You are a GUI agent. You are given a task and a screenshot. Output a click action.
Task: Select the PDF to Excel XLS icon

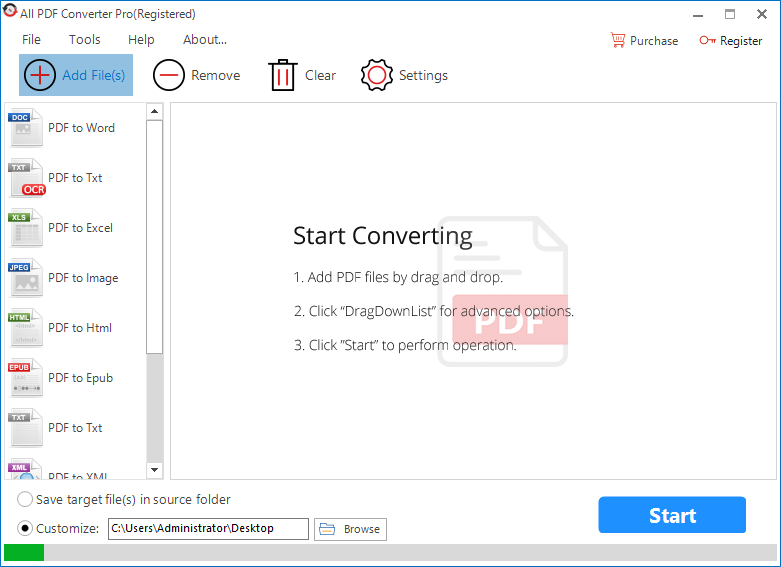(x=25, y=228)
